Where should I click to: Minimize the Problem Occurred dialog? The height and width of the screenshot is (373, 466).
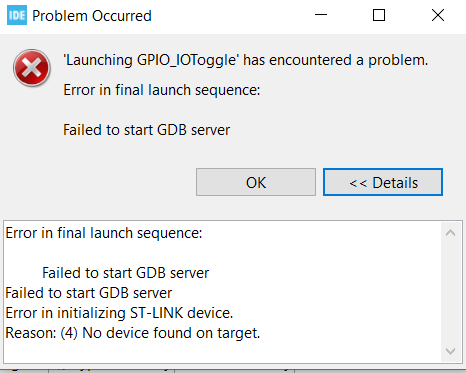[x=321, y=15]
